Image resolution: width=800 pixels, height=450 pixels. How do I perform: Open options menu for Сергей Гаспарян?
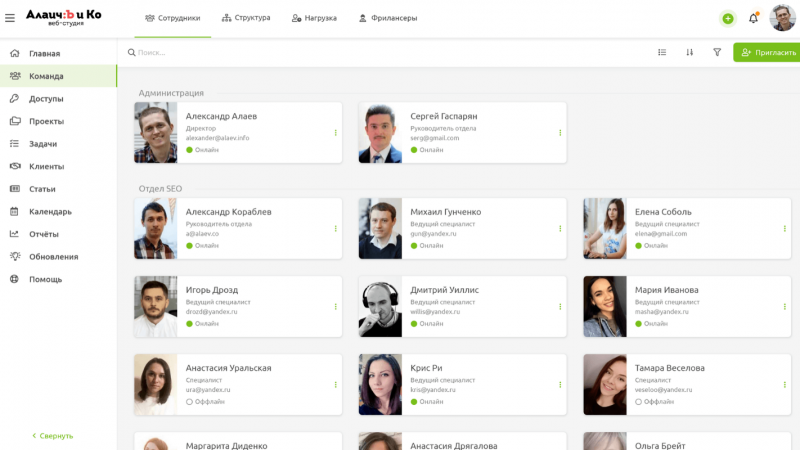click(x=560, y=132)
